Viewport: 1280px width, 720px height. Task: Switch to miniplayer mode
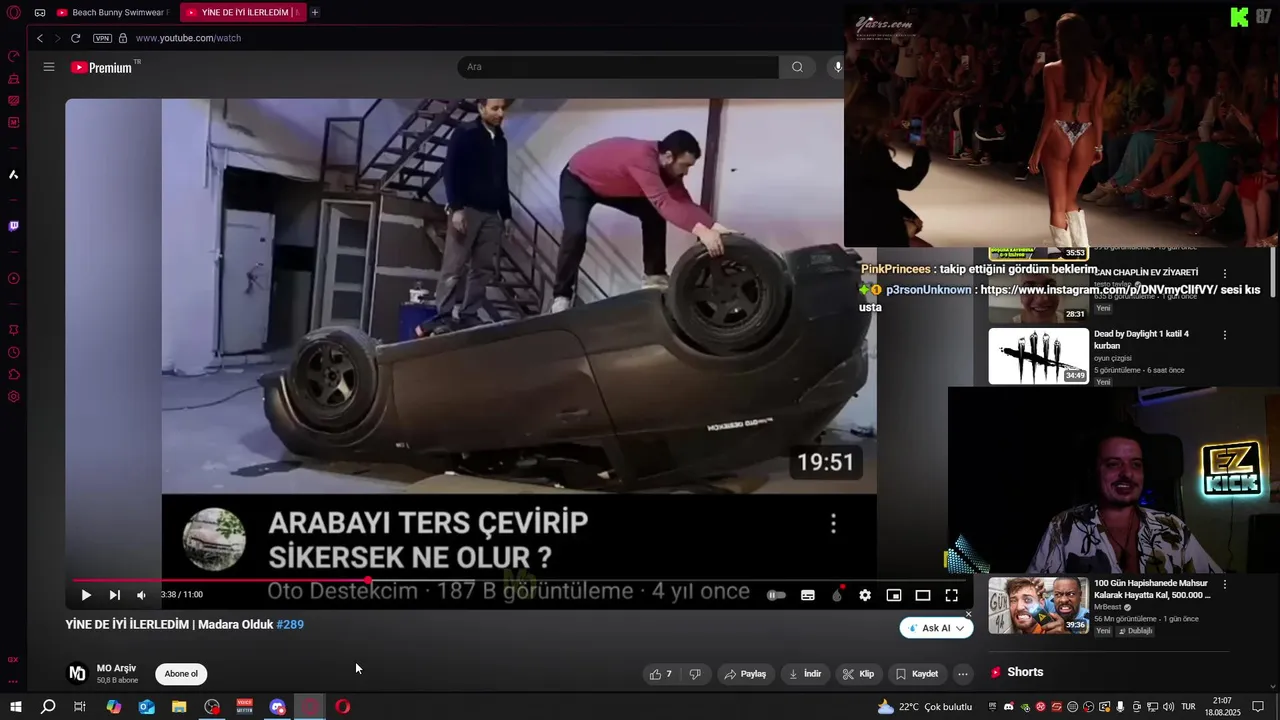(894, 595)
